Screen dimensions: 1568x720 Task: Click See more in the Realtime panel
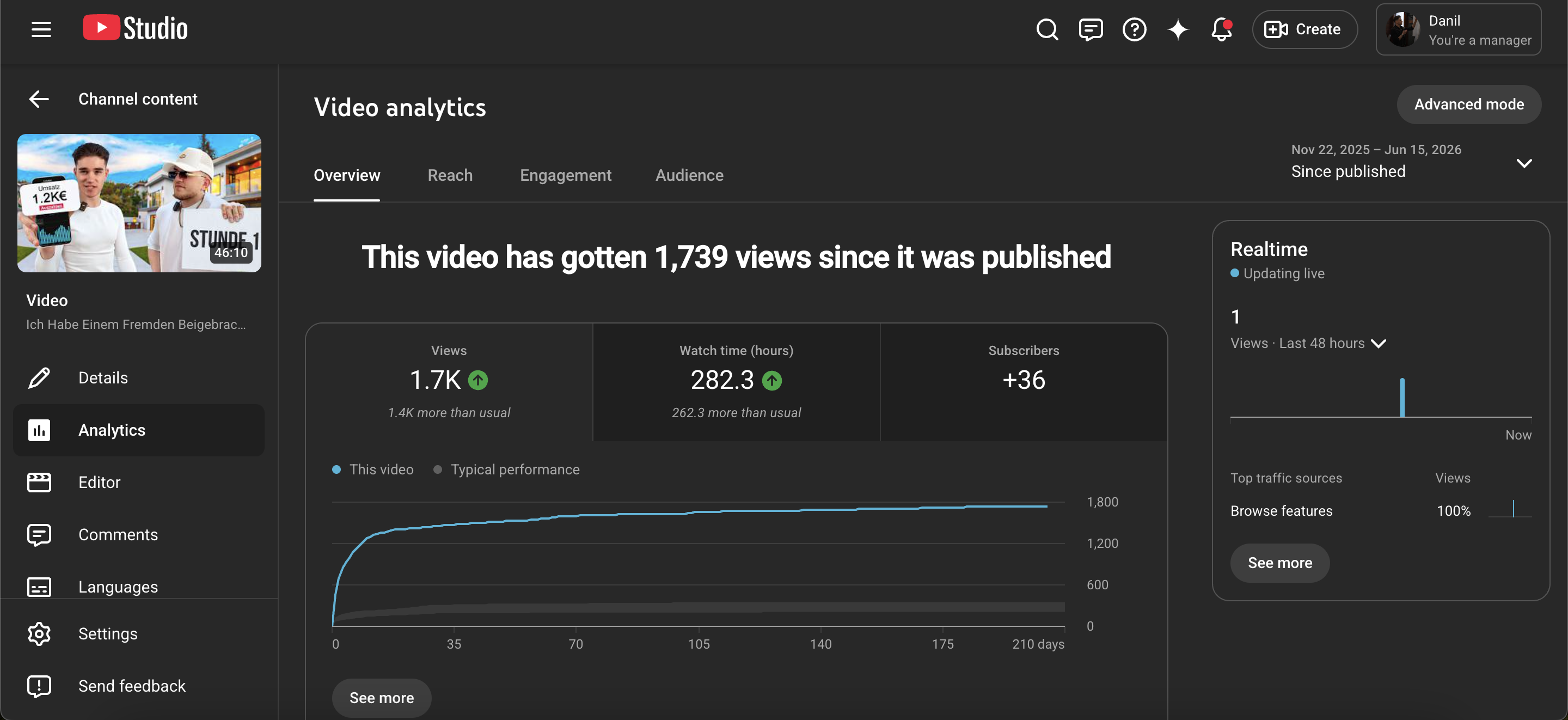click(x=1279, y=562)
